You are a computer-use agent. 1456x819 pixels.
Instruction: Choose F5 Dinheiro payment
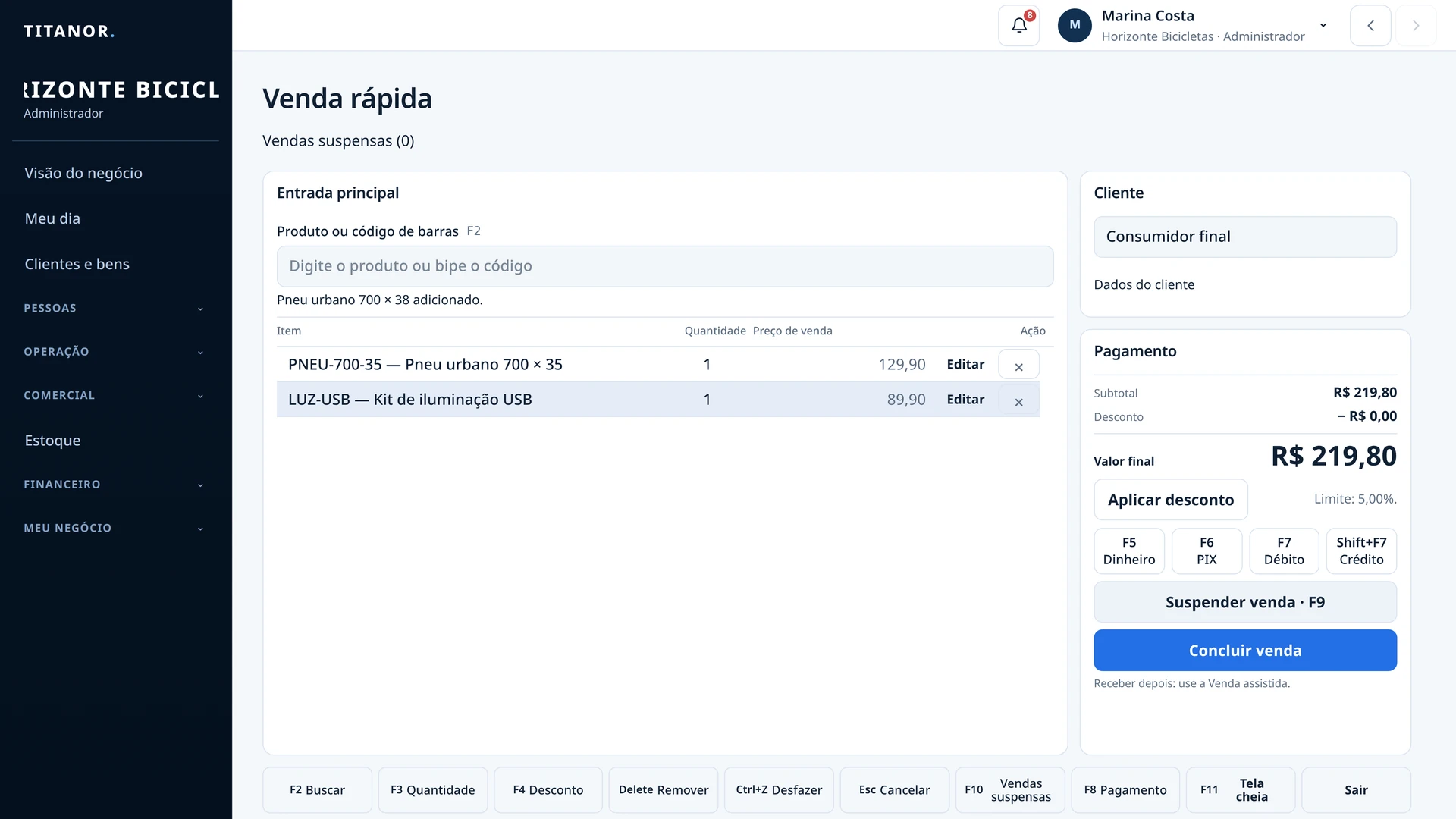(1129, 551)
